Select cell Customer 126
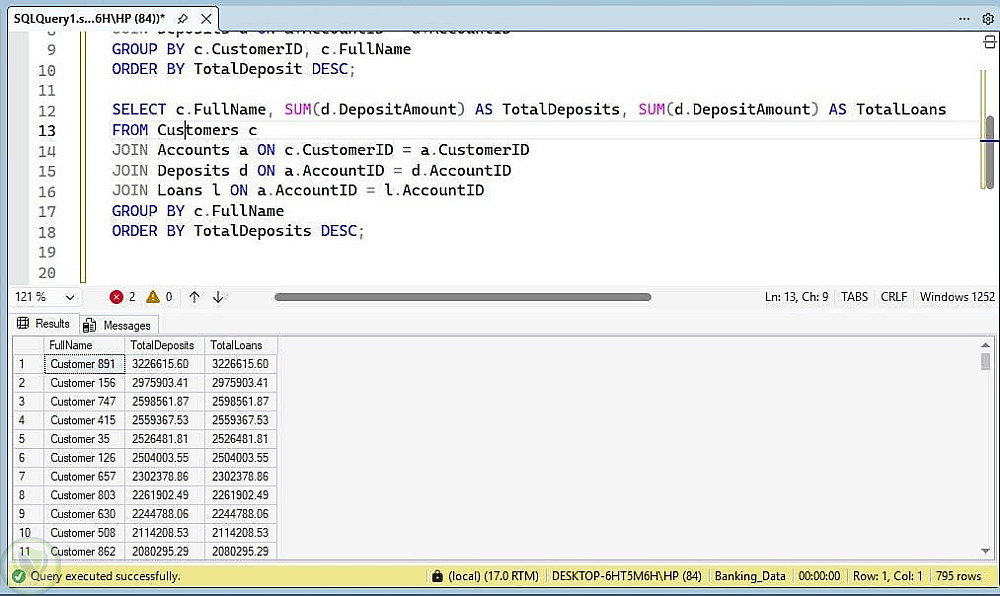Screen dimensions: 1000x596 (84, 458)
